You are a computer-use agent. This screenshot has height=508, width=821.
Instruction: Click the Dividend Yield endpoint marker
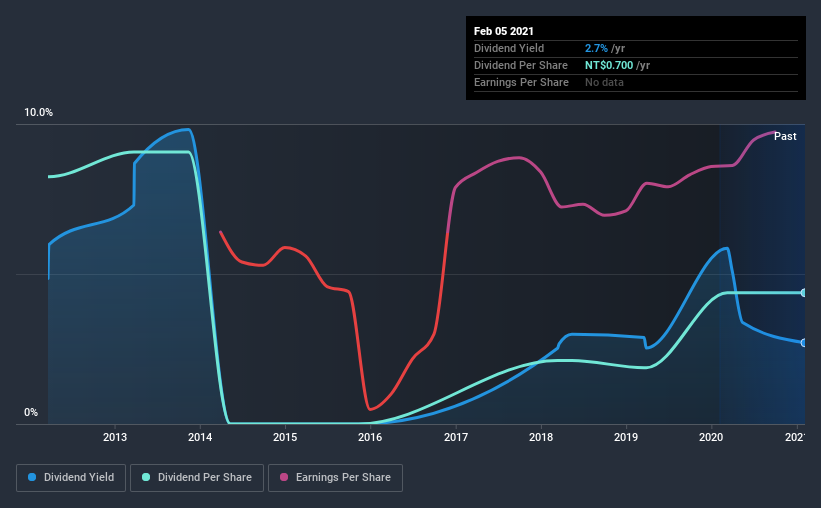pos(803,343)
